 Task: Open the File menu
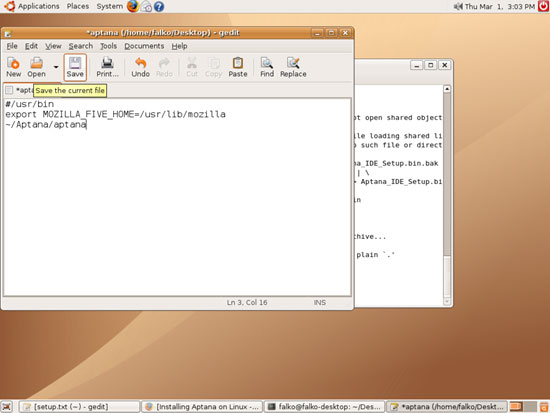[12, 46]
